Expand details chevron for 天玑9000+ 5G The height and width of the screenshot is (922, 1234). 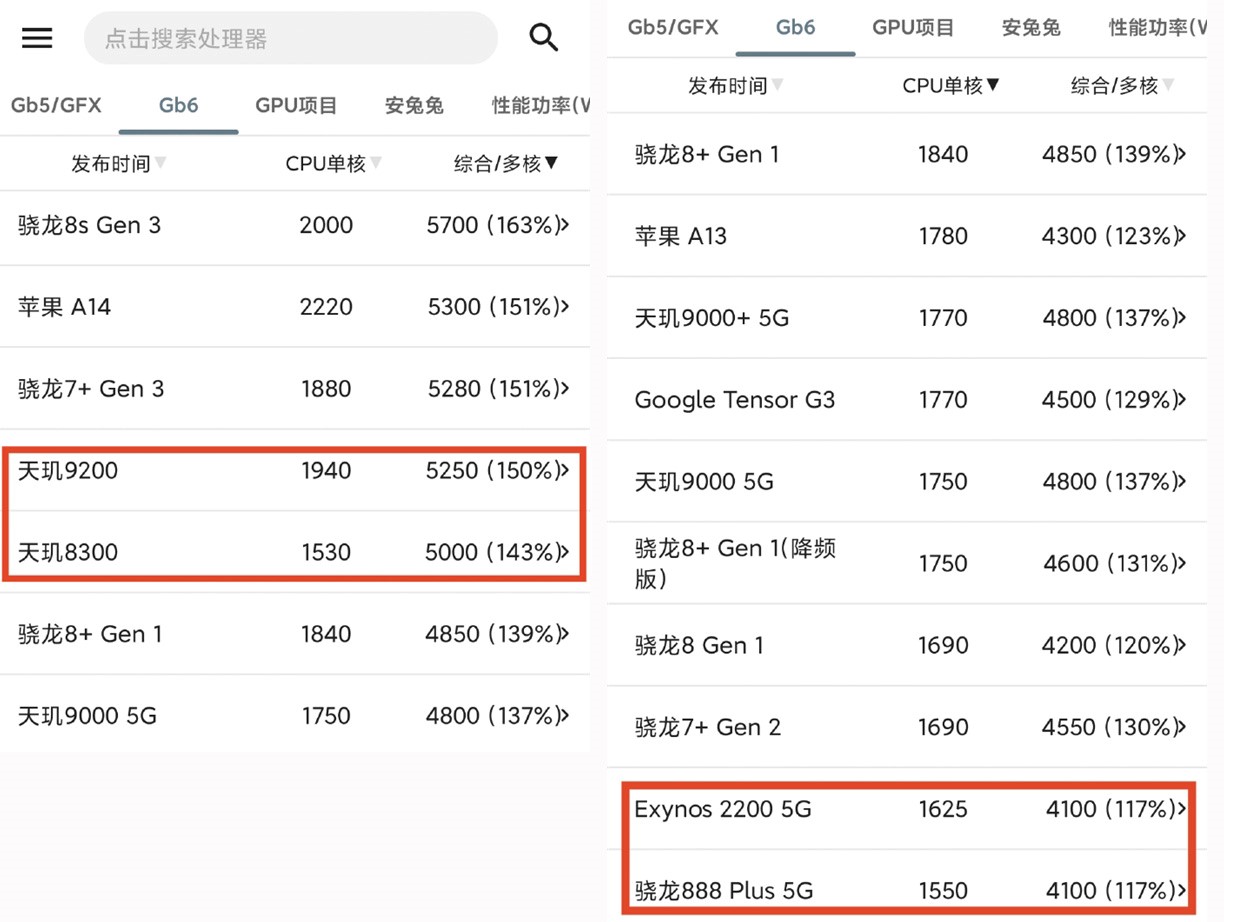tap(1182, 318)
